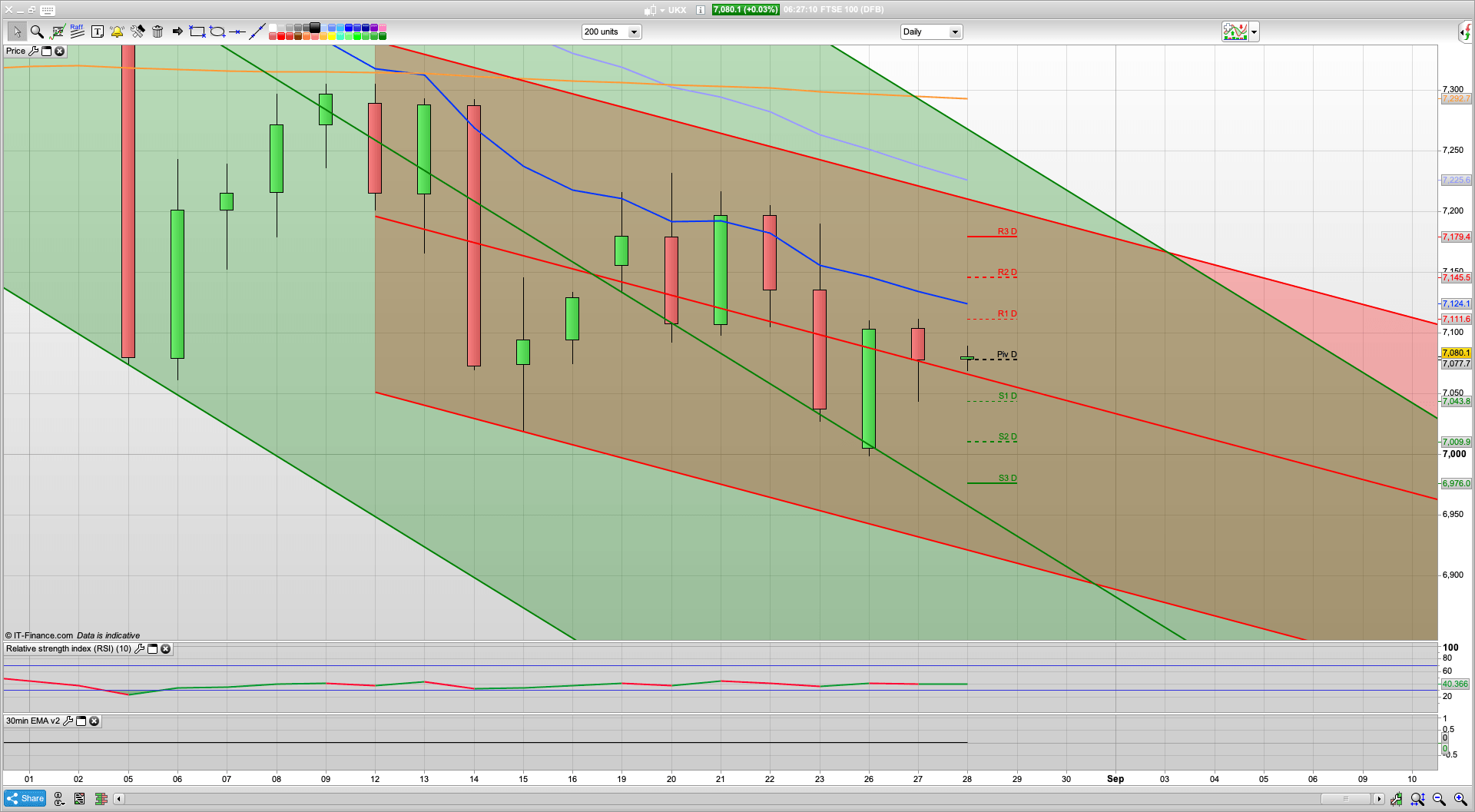Open the on-screen keyboard icon in title bar
Screen dimensions: 1475x812
(x=47, y=10)
